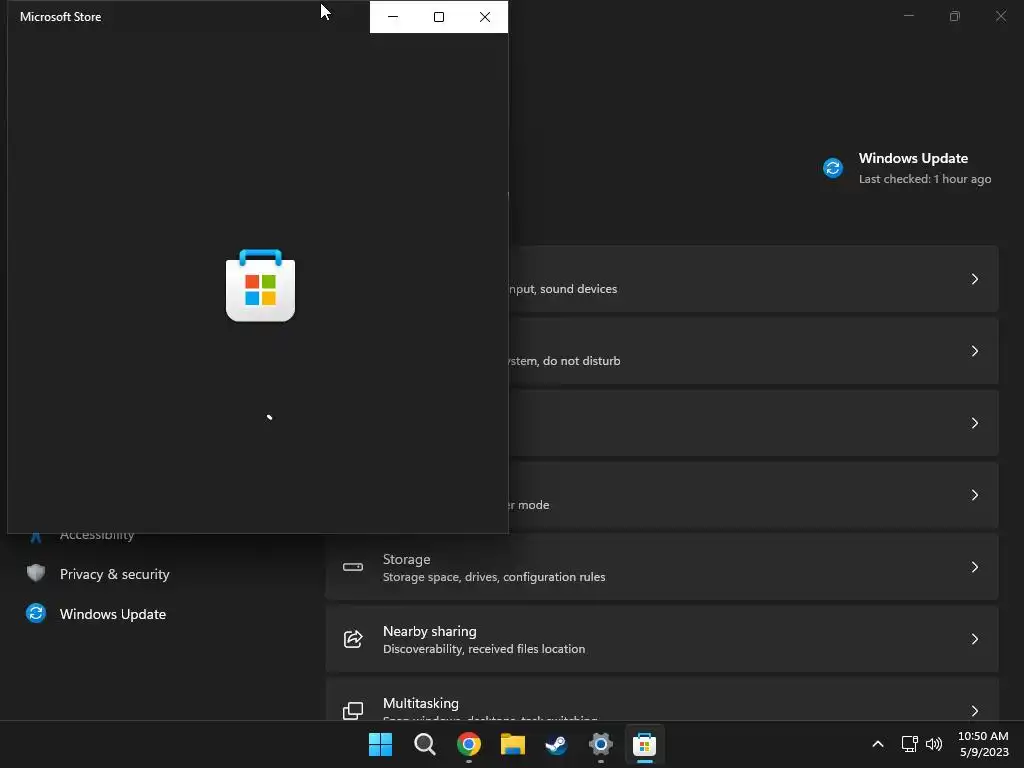This screenshot has width=1024, height=768.
Task: Open taskbar Search
Action: coord(424,744)
